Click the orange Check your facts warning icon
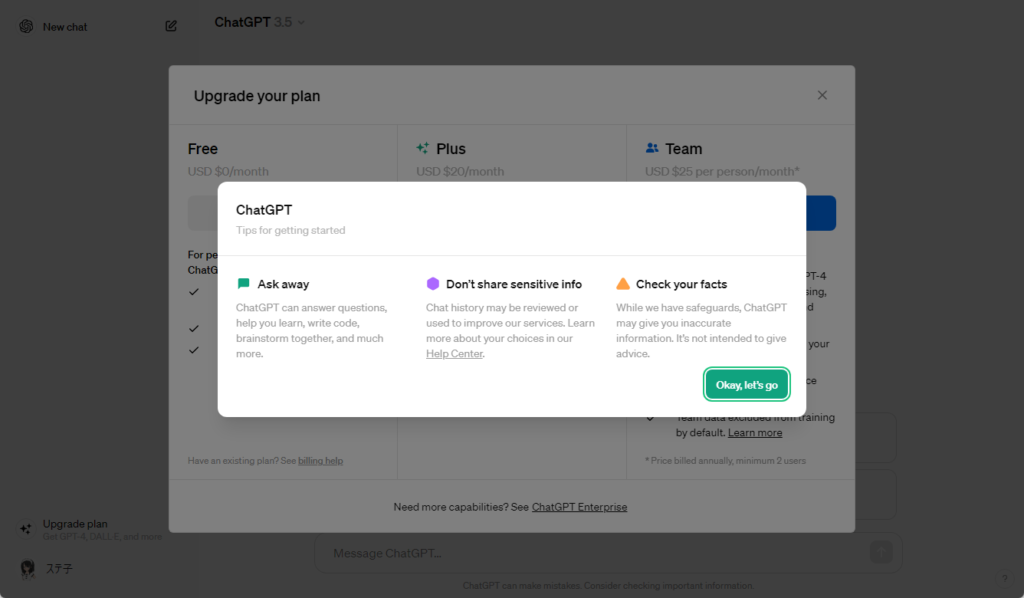The image size is (1024, 598). 623,284
